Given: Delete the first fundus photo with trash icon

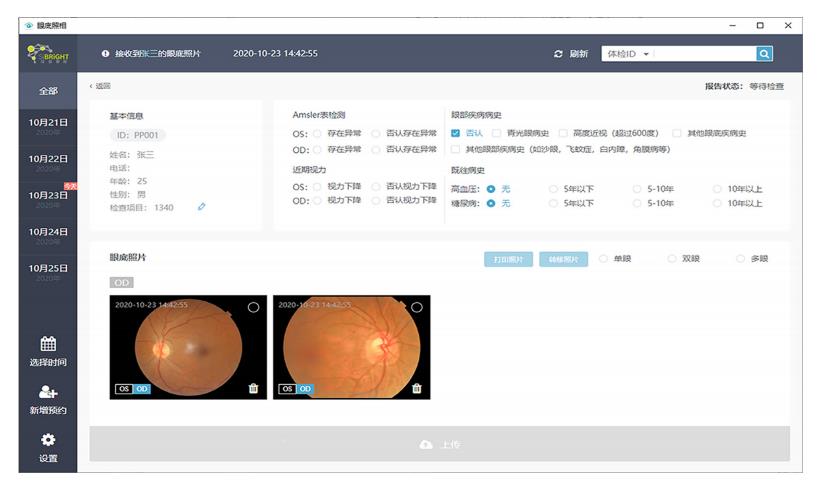Looking at the screenshot, I should [x=253, y=388].
